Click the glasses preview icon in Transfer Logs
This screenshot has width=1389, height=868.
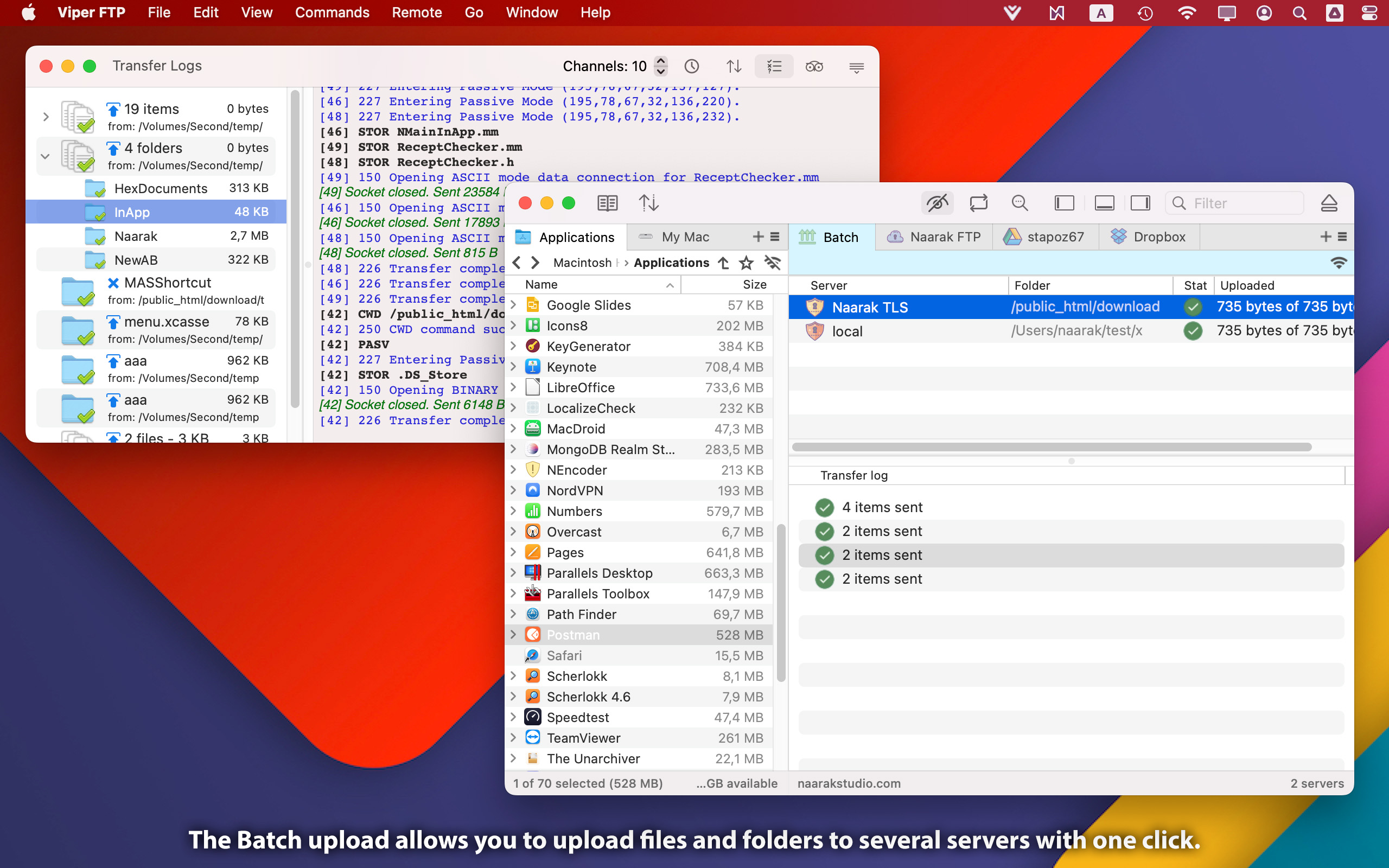tap(814, 67)
